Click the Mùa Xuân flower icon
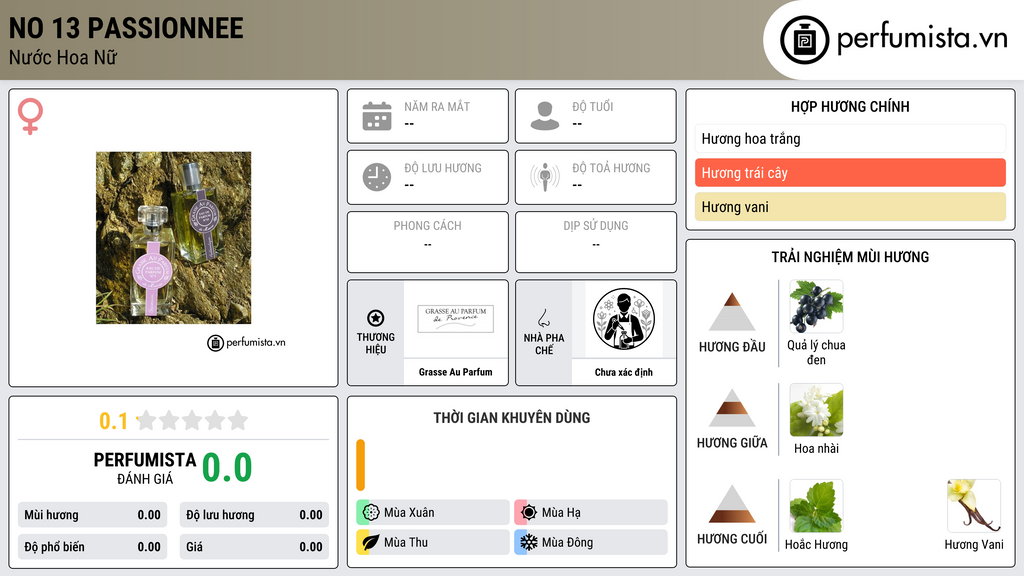This screenshot has height=576, width=1024. tap(371, 513)
